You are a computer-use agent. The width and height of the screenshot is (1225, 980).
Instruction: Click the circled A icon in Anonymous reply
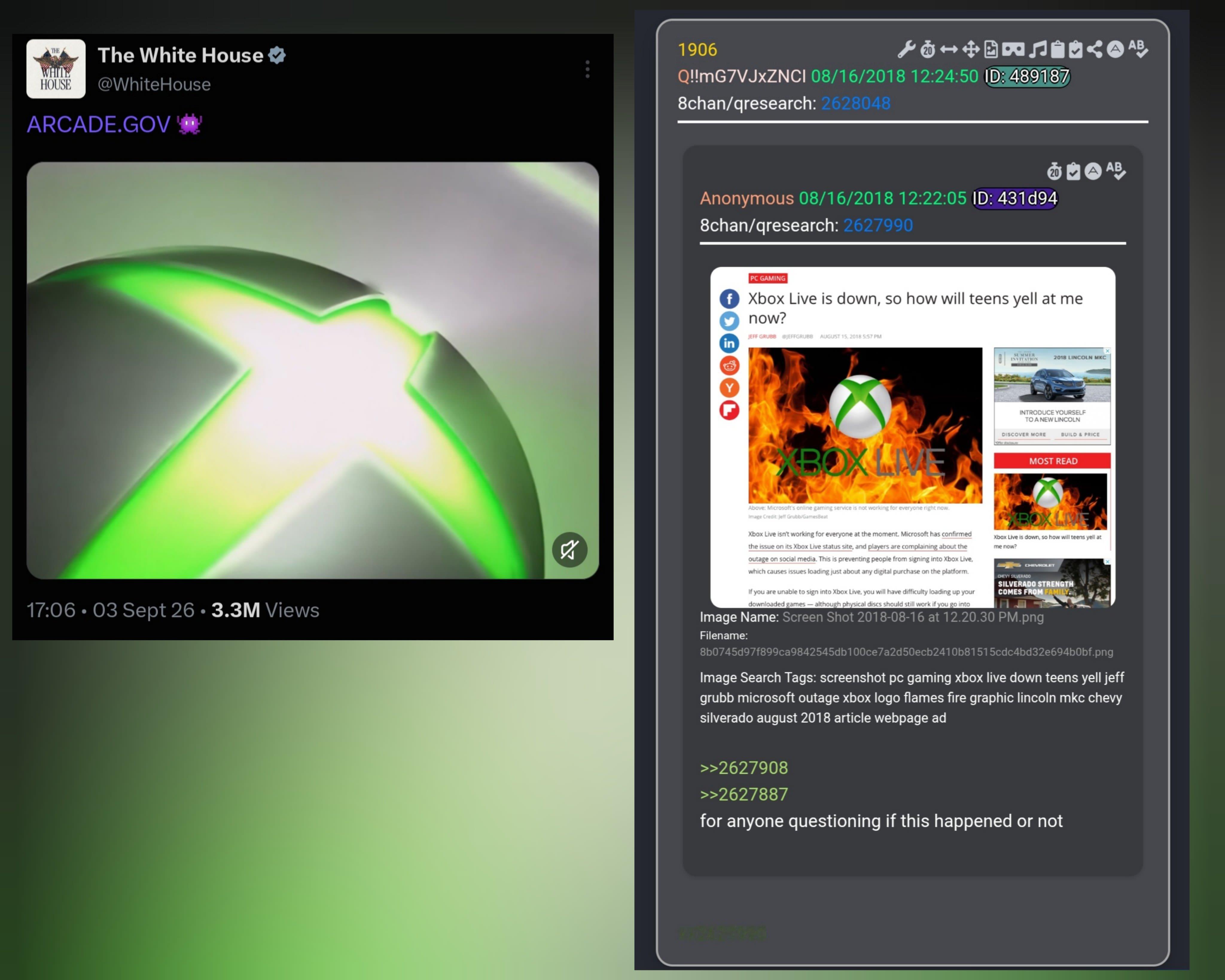click(x=1093, y=171)
